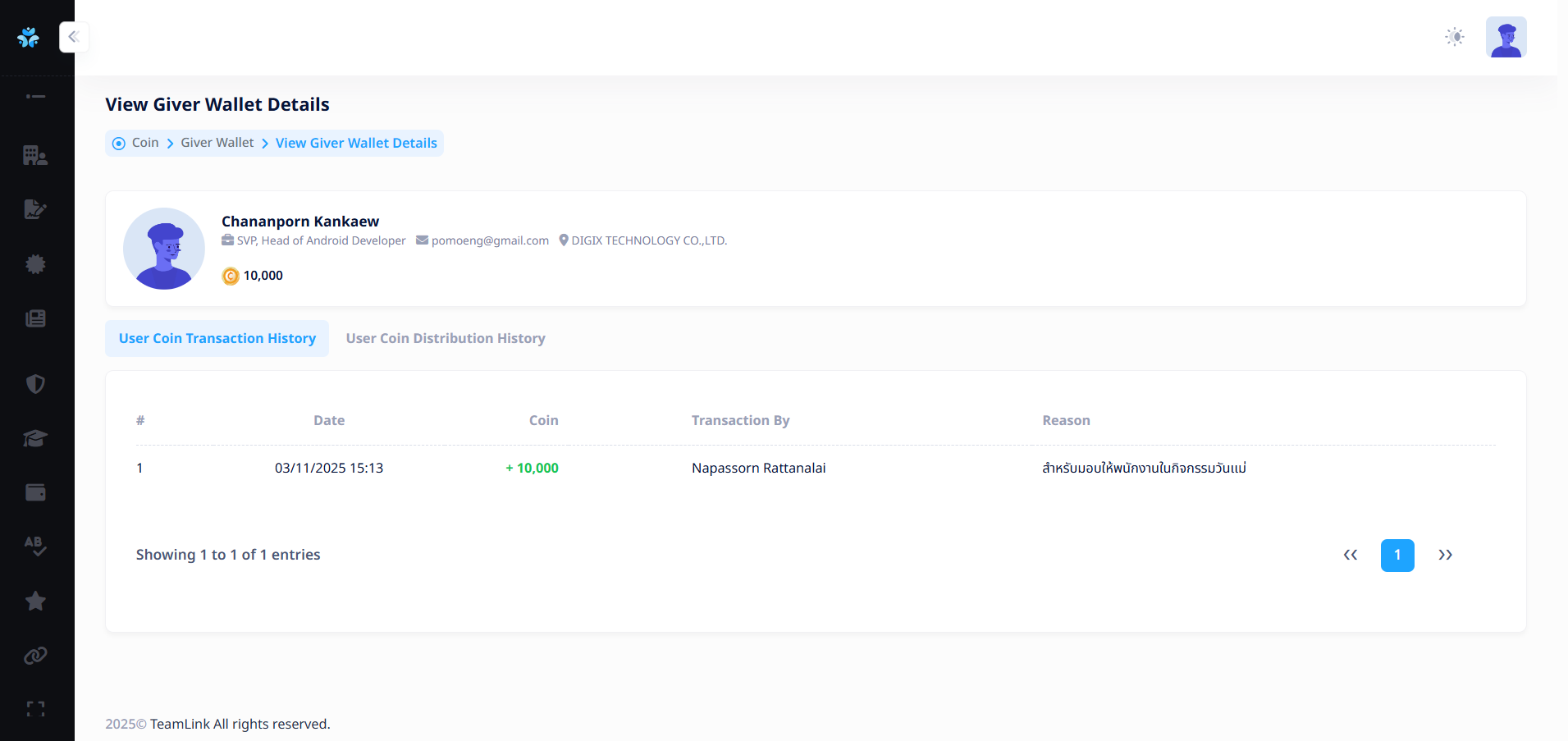Go to next page of transactions

click(1445, 556)
